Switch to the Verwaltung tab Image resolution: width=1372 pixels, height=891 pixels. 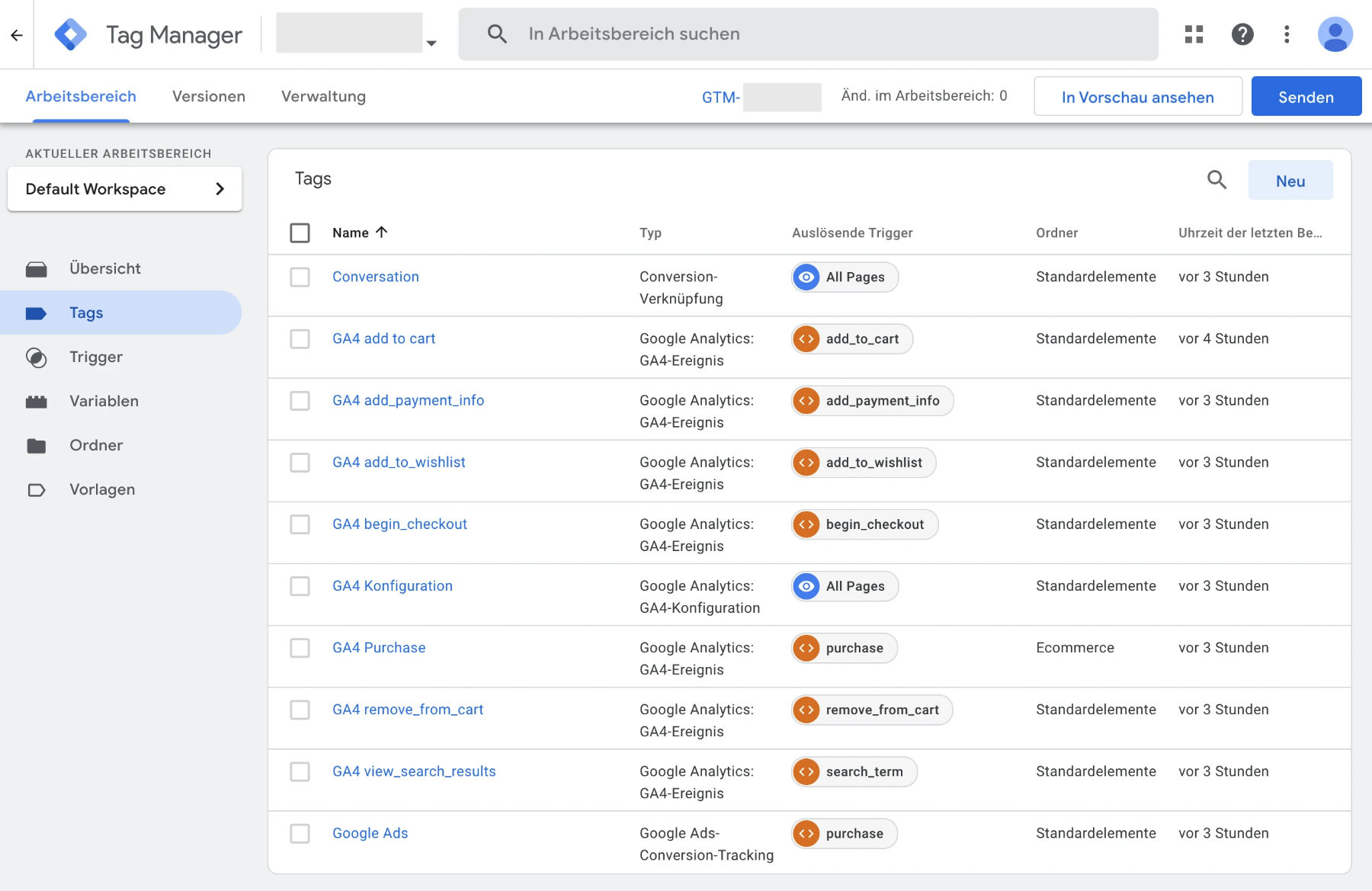click(x=323, y=96)
